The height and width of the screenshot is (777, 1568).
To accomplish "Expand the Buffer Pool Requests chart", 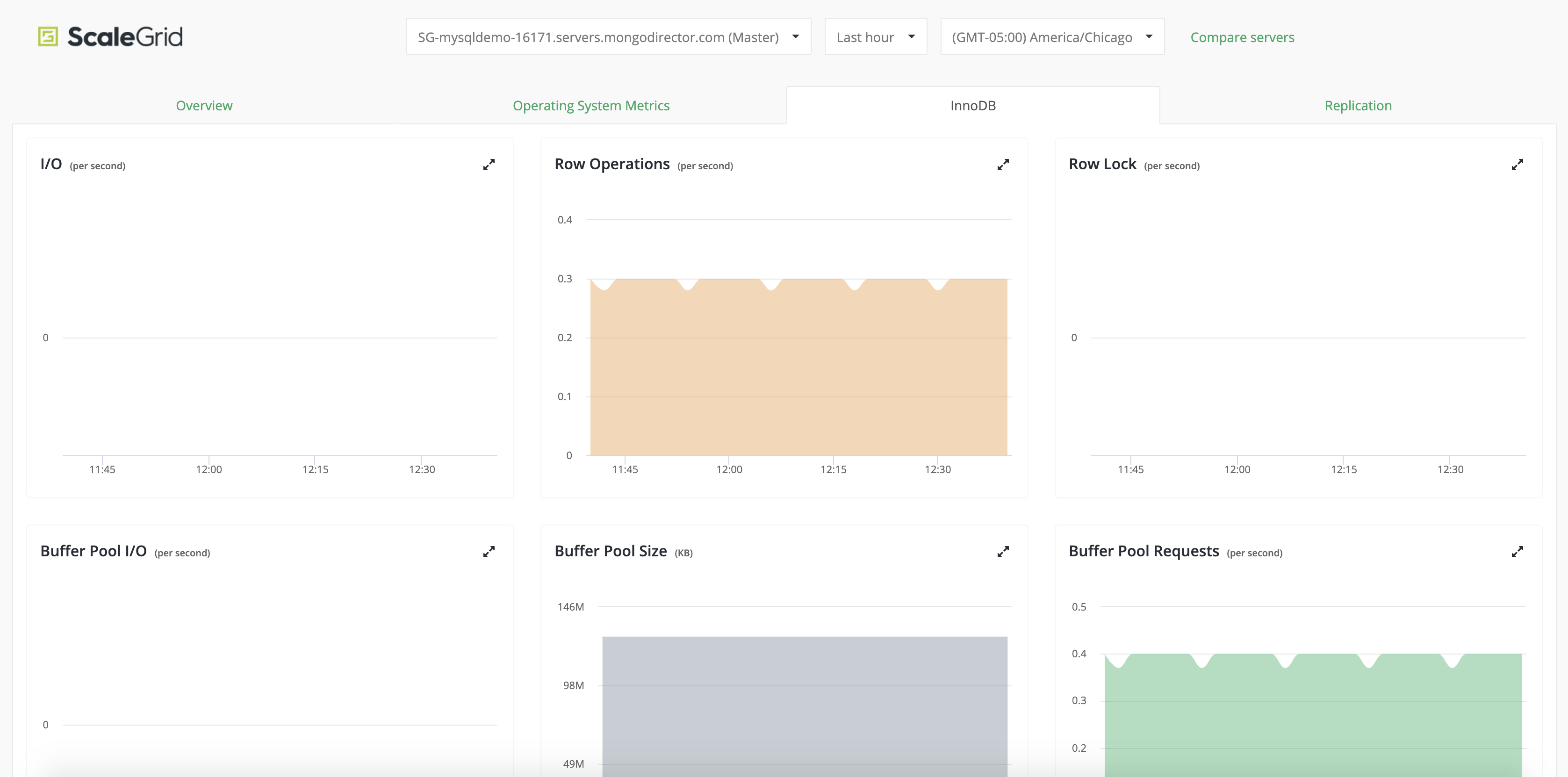I will (1517, 552).
